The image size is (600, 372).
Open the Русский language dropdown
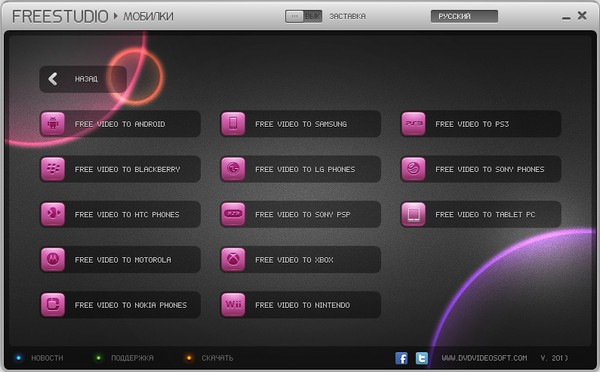464,16
